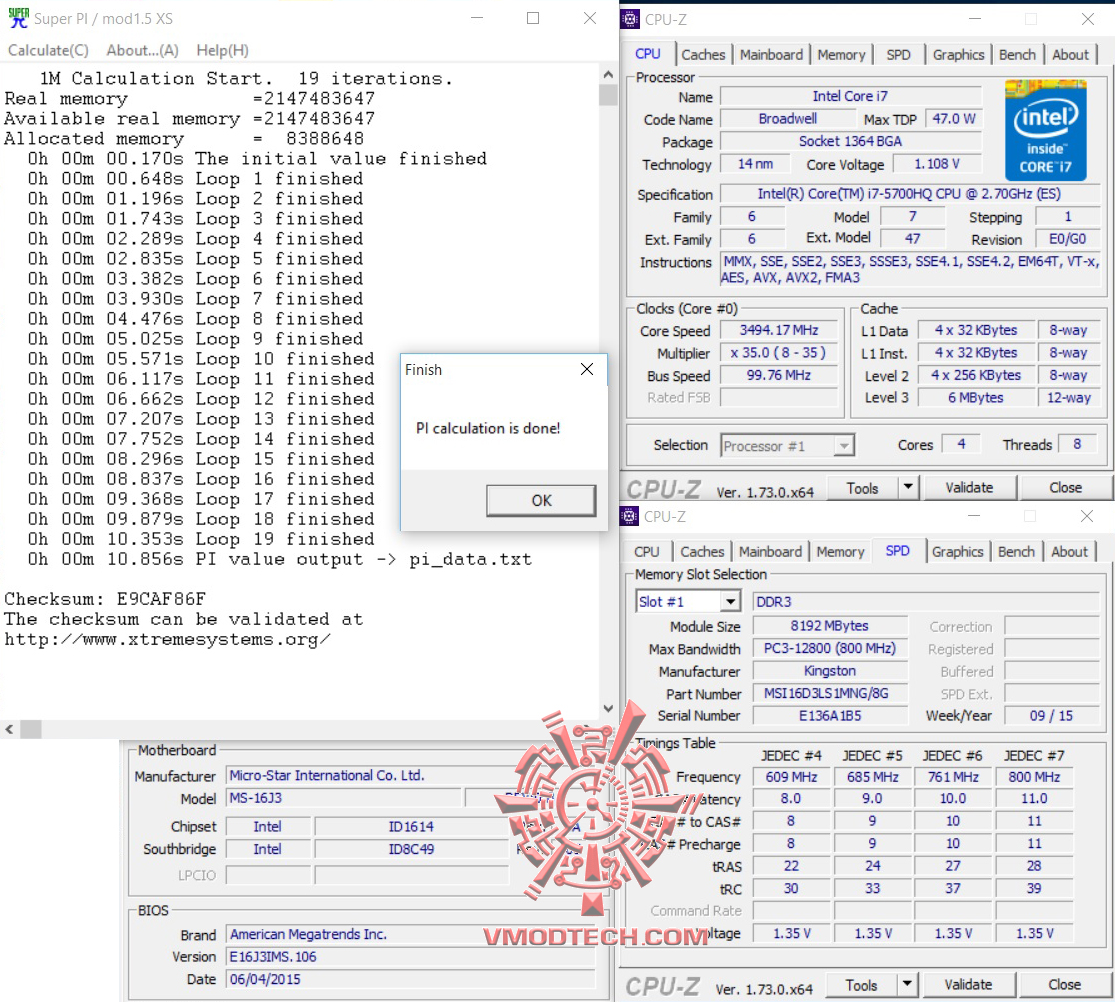The width and height of the screenshot is (1115, 1002).
Task: Open About tab in top CPU-Z window
Action: (1070, 55)
